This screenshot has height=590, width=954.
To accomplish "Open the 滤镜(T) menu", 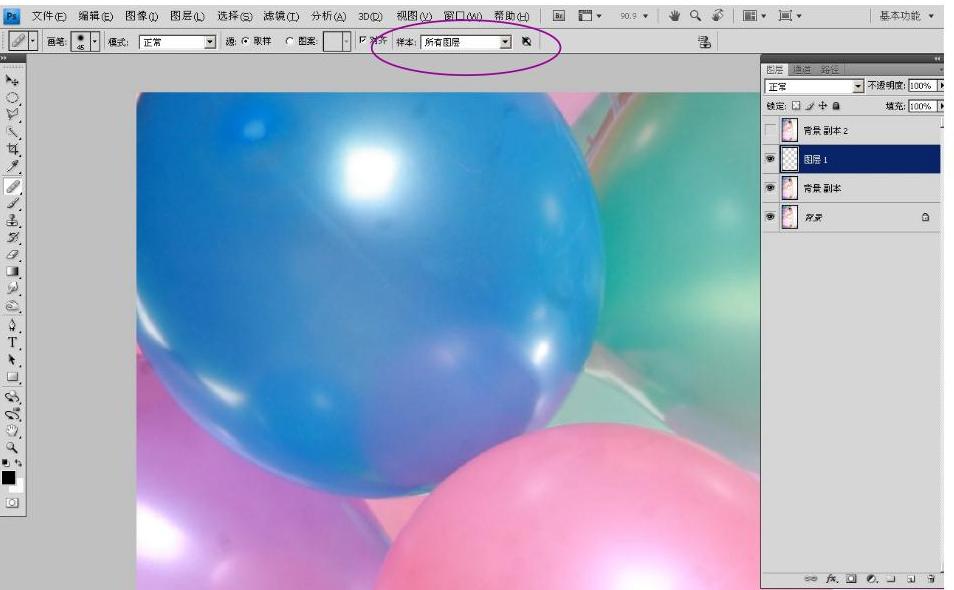I will point(281,16).
